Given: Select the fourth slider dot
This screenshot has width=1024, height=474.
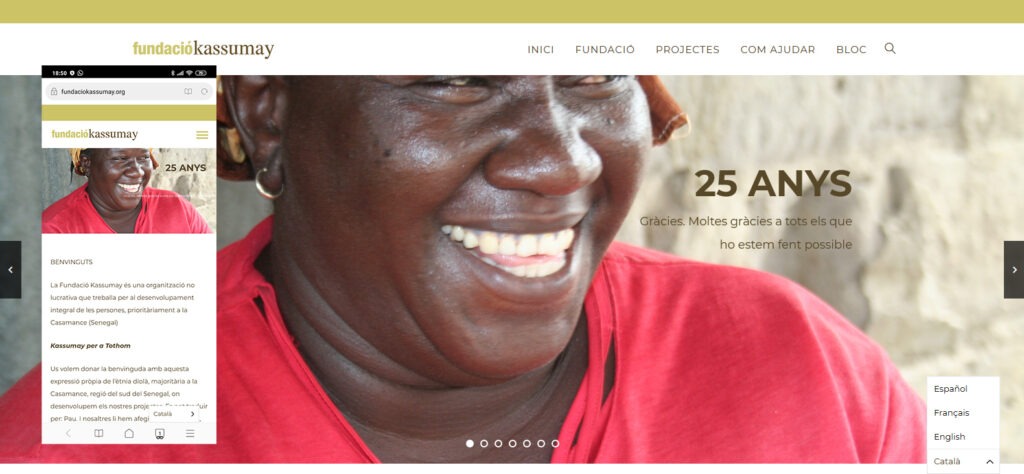Looking at the screenshot, I should 513,443.
